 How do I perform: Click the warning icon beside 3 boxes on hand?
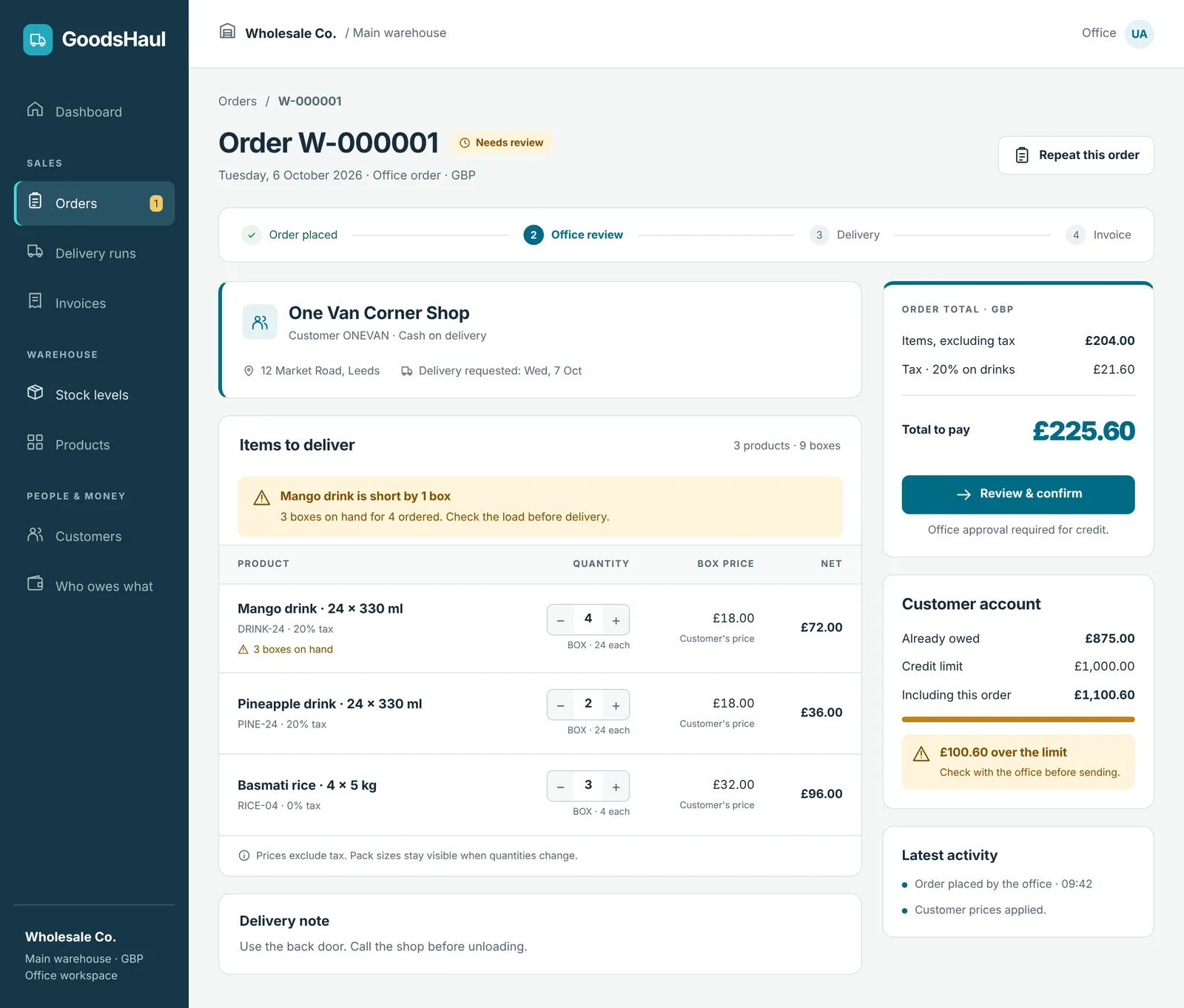tap(243, 649)
